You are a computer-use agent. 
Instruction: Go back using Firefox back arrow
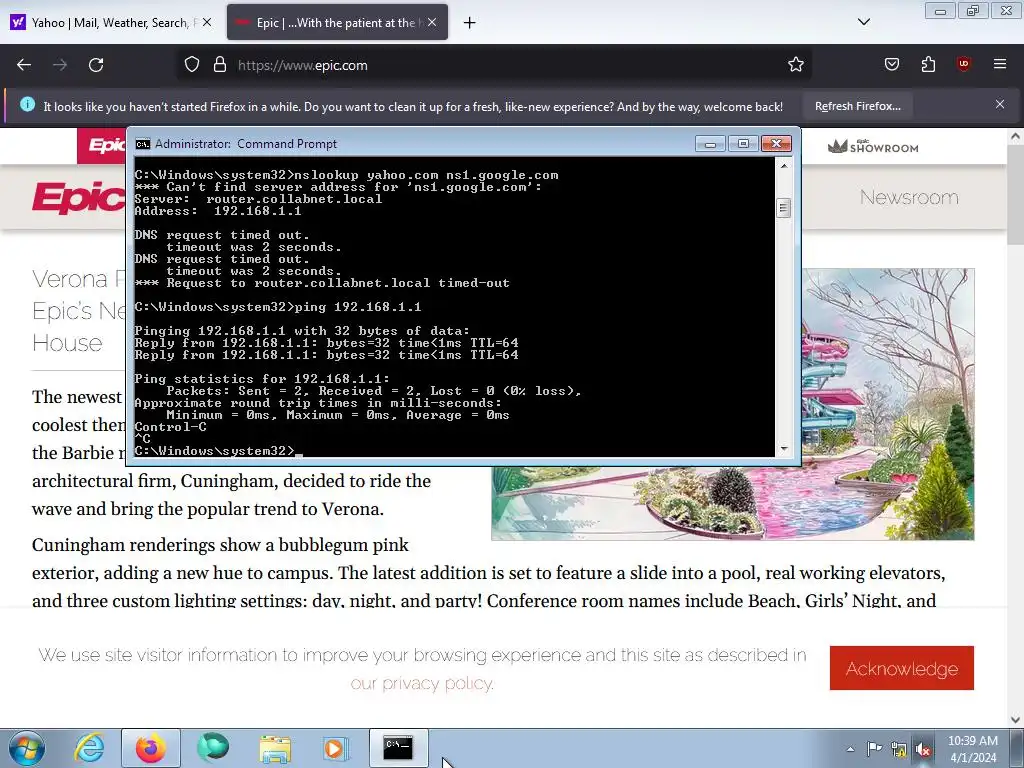(x=24, y=65)
